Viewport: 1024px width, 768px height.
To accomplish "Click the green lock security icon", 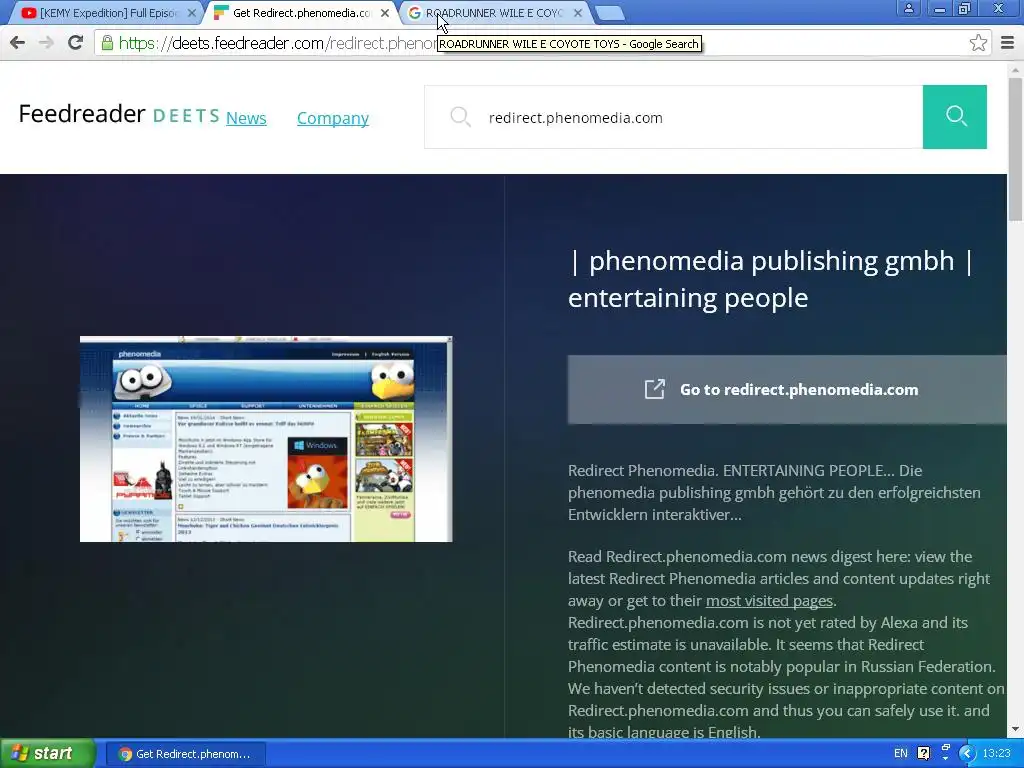I will pos(107,43).
